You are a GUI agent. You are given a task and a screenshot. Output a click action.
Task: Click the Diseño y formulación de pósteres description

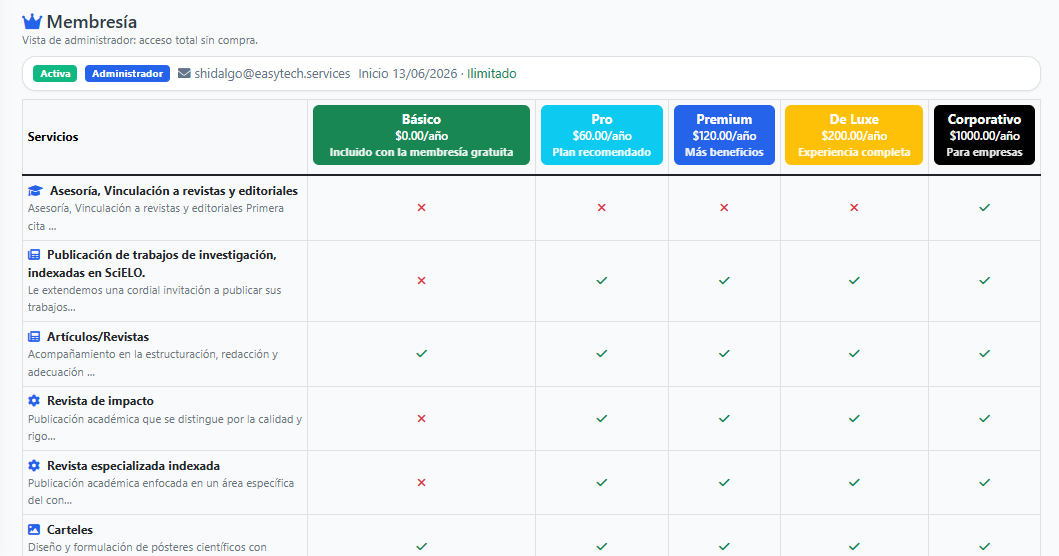tap(147, 547)
